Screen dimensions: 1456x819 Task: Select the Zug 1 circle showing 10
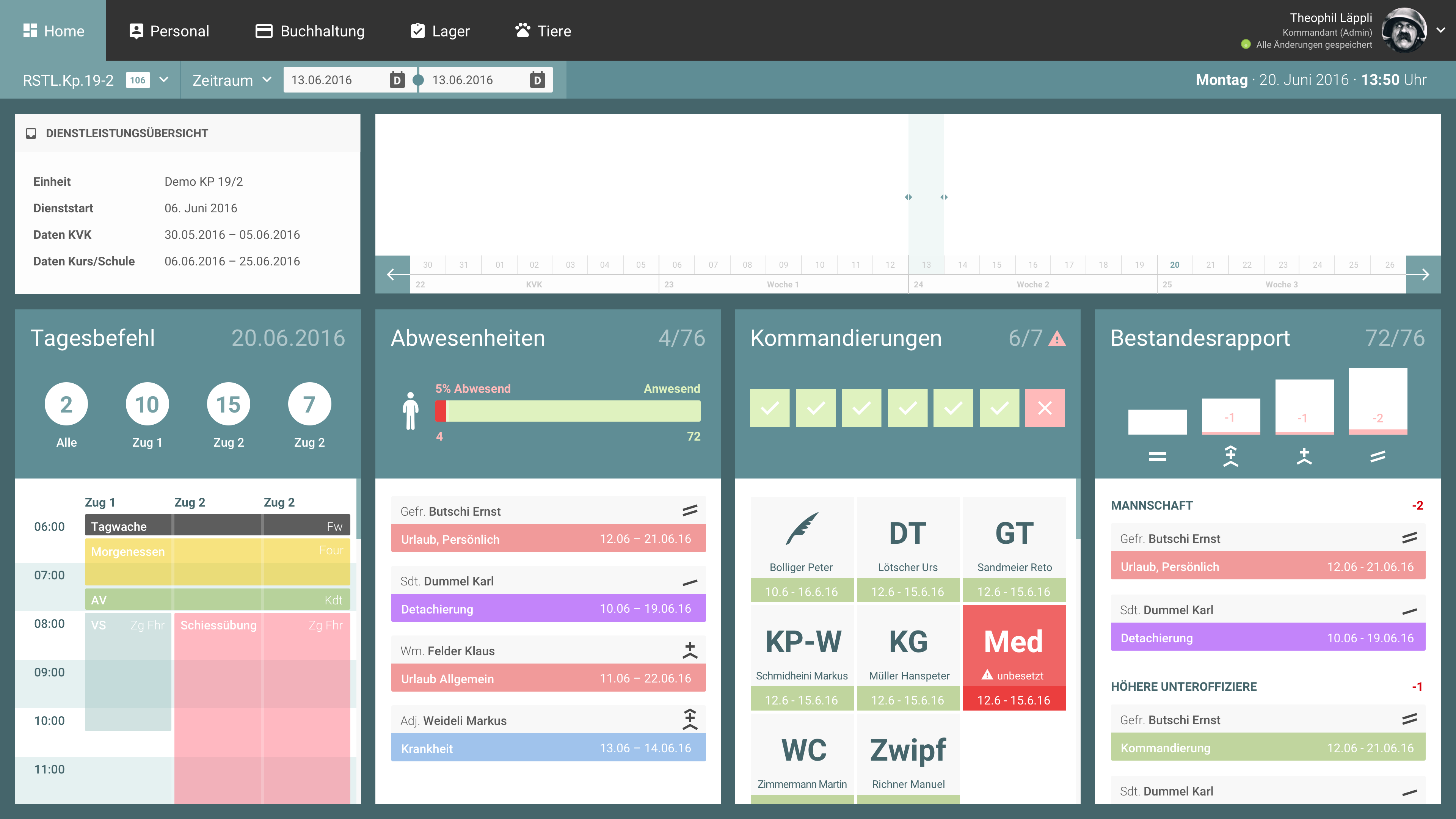[147, 404]
